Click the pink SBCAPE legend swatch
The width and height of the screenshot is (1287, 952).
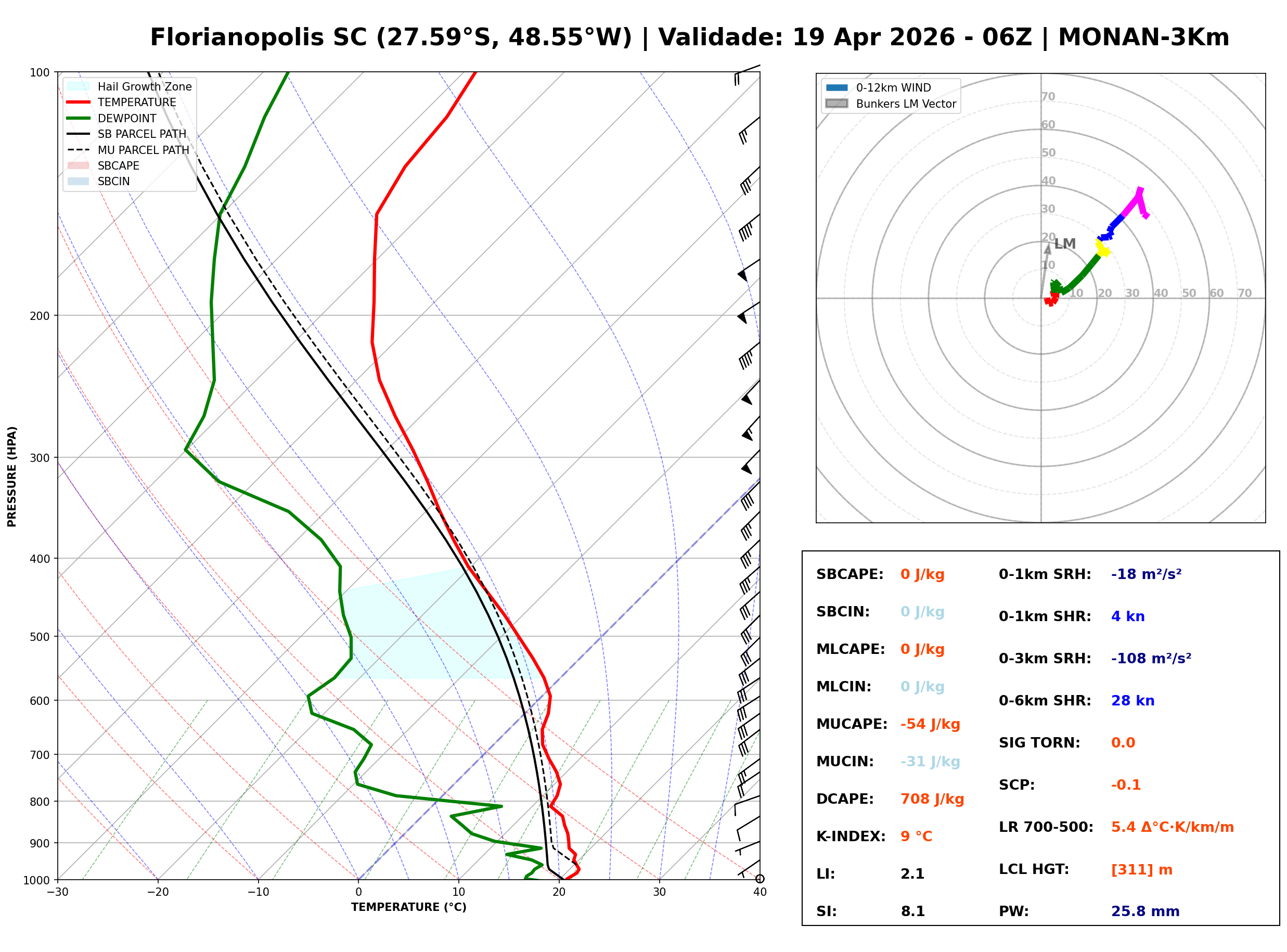(79, 166)
